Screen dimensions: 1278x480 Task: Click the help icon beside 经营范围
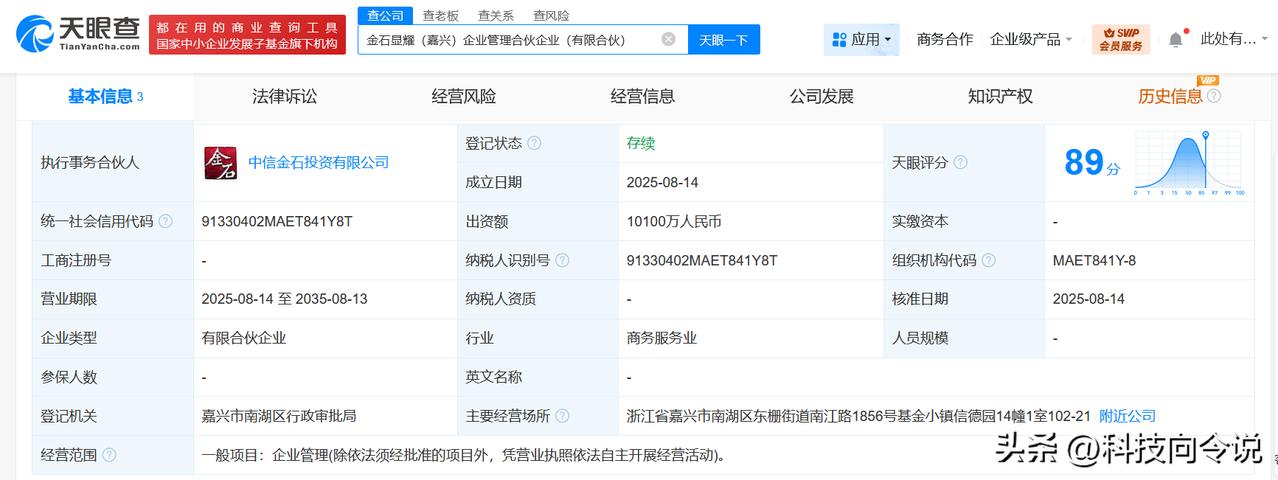pyautogui.click(x=108, y=455)
